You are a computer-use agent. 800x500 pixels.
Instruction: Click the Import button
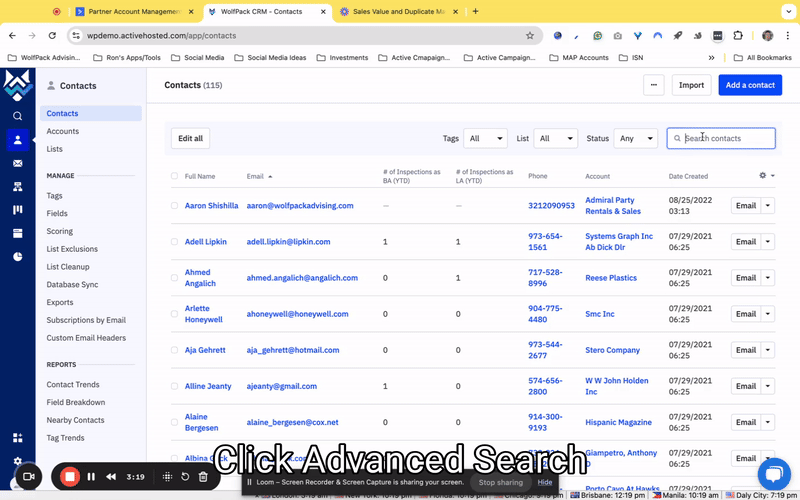click(691, 85)
